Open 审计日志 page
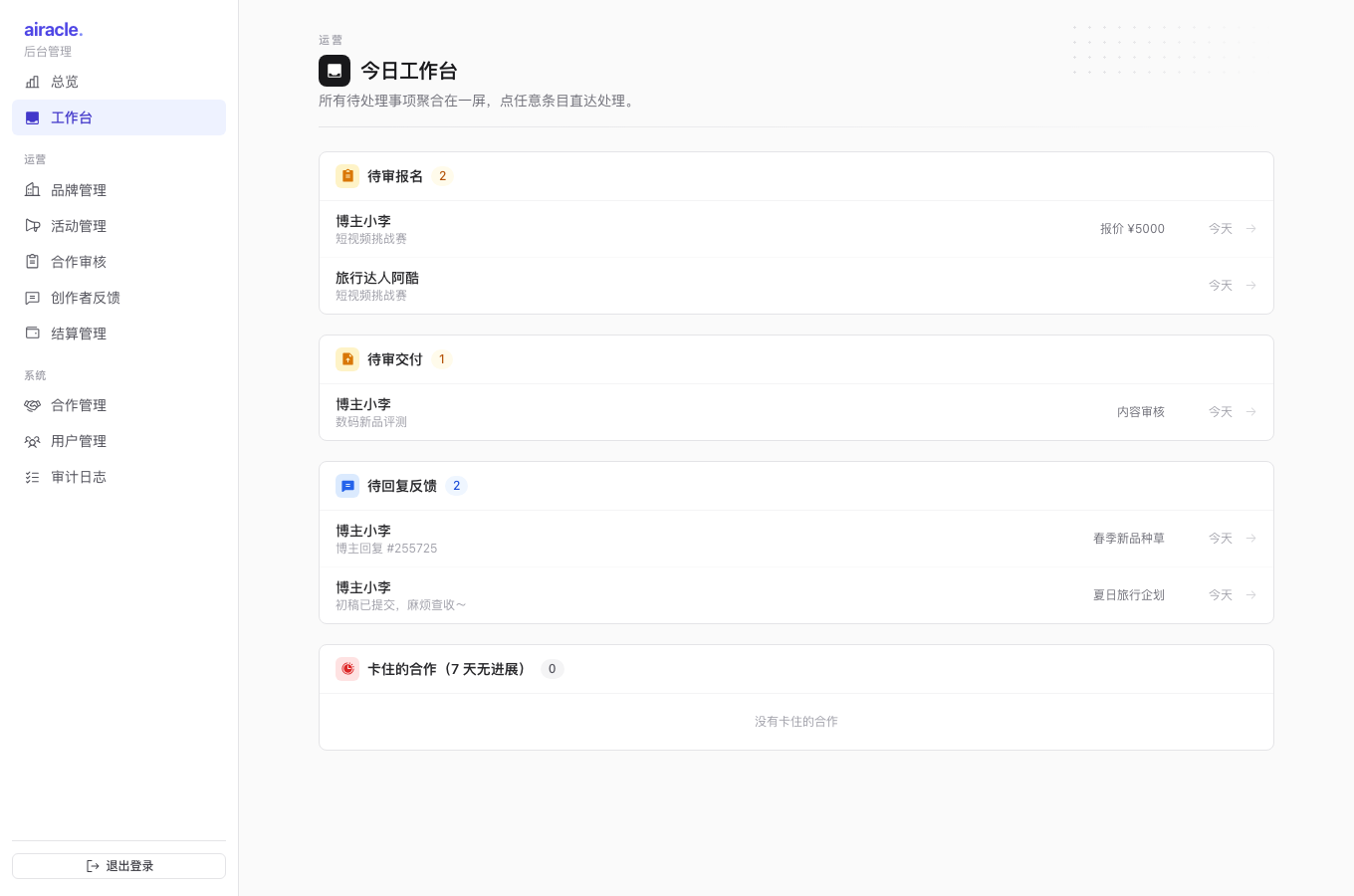 pyautogui.click(x=118, y=477)
